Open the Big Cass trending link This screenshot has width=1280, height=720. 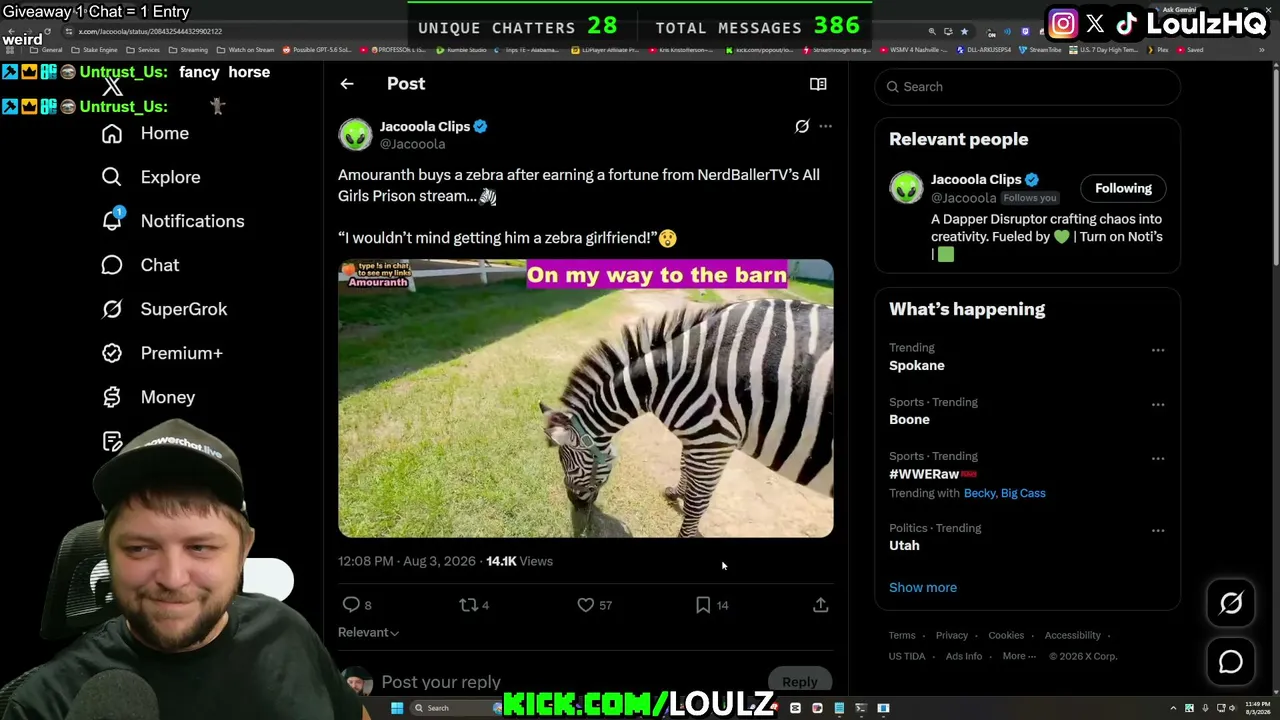tap(1023, 493)
